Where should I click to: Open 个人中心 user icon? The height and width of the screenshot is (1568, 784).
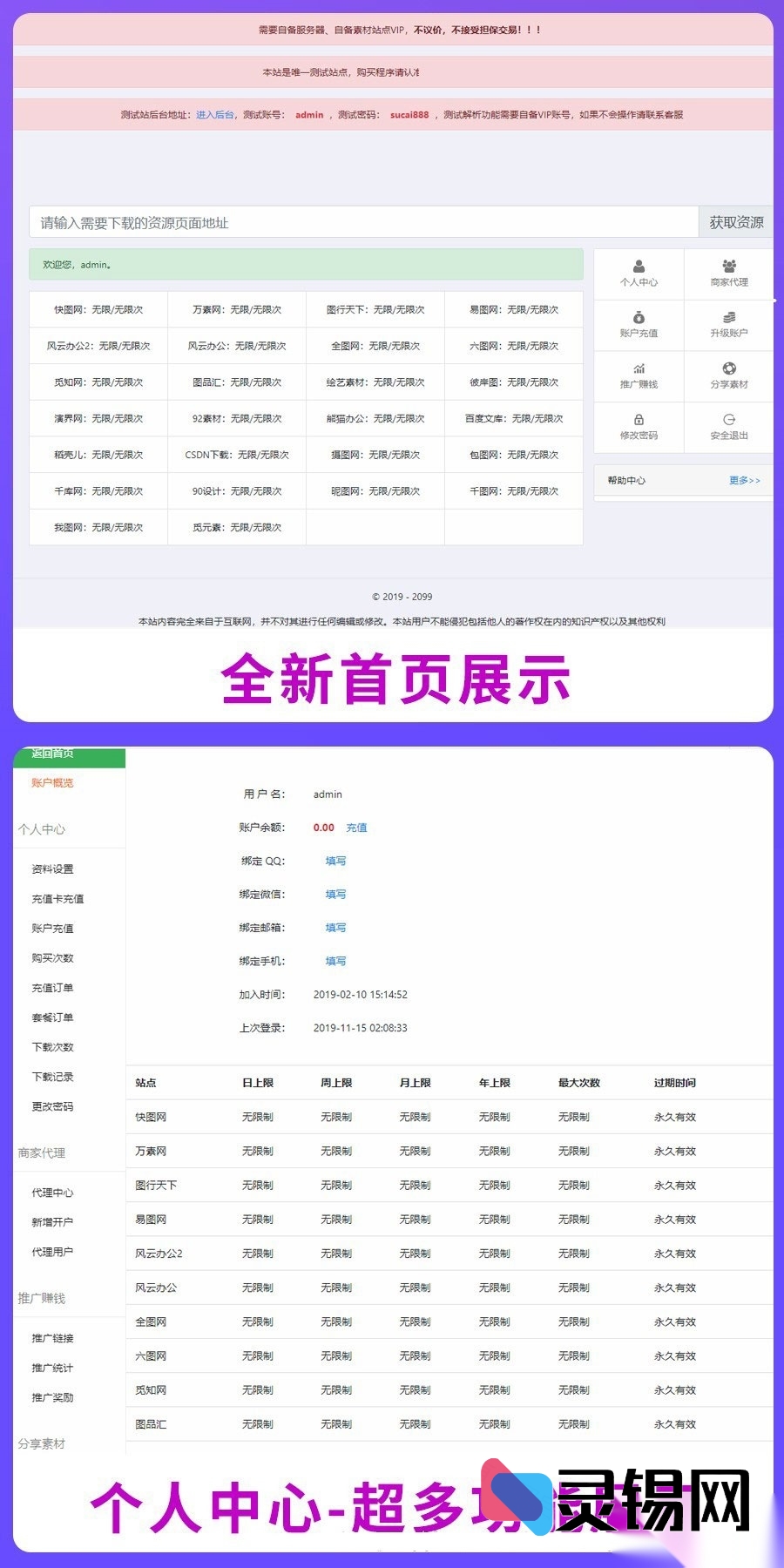[x=639, y=266]
